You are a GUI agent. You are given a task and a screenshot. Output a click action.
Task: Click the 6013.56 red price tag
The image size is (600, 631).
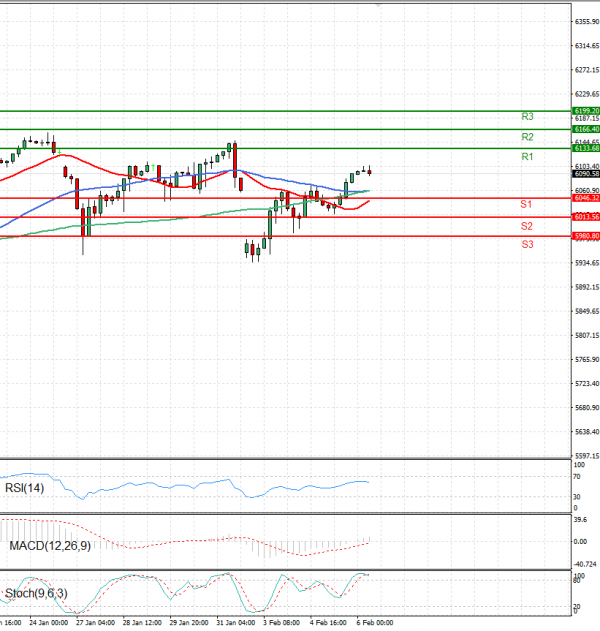(585, 217)
